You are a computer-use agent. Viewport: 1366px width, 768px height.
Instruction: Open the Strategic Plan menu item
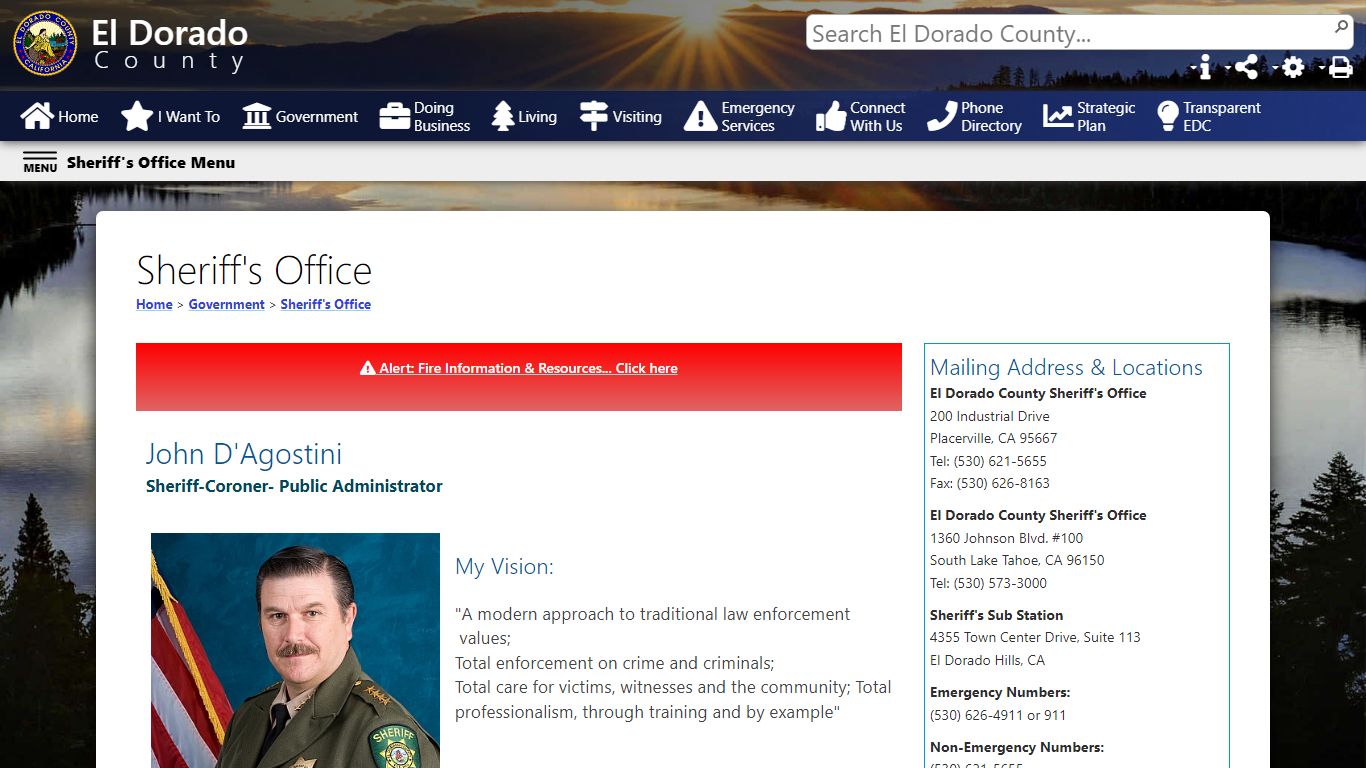click(1089, 116)
